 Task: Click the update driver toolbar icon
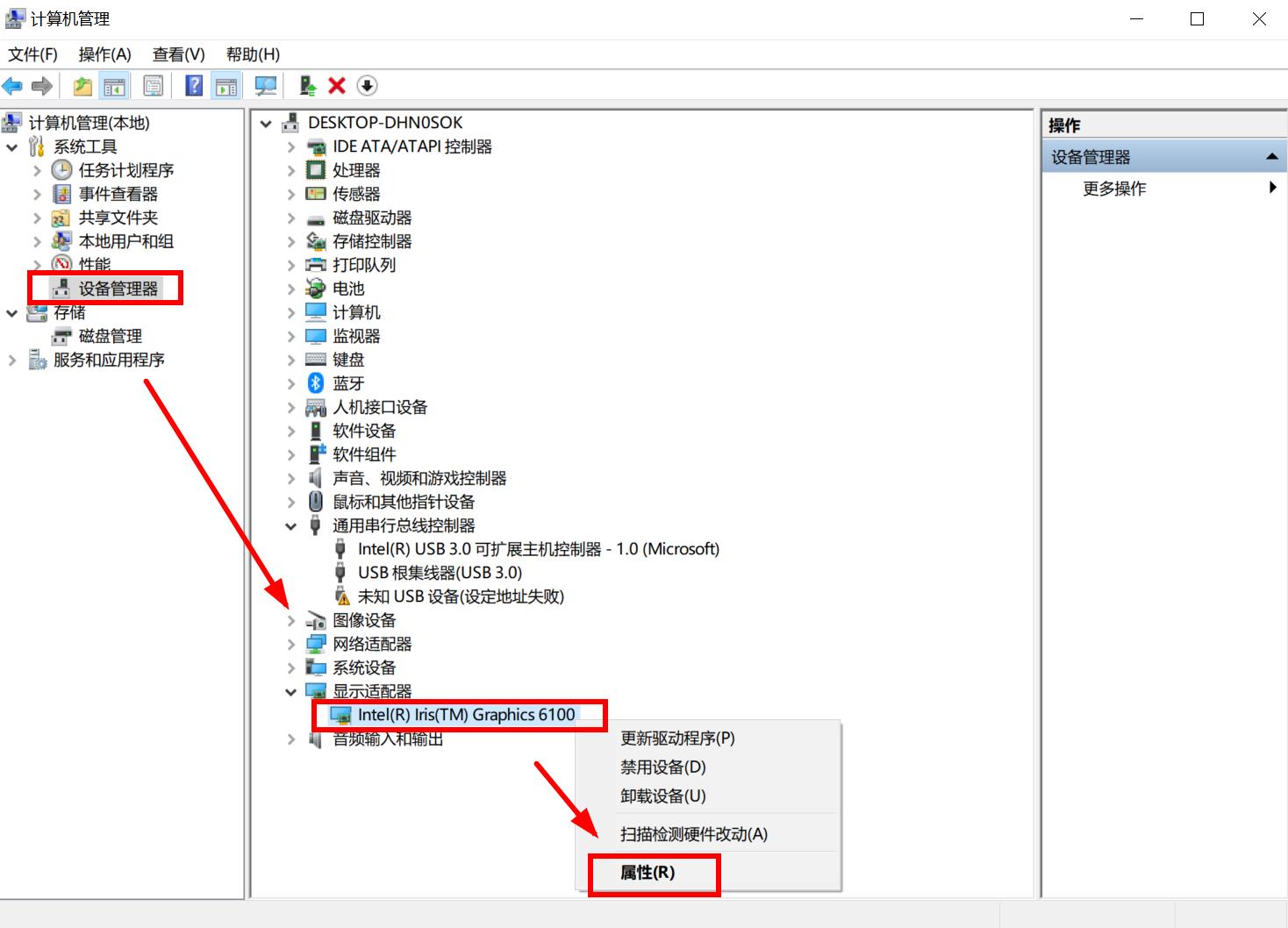(x=307, y=86)
